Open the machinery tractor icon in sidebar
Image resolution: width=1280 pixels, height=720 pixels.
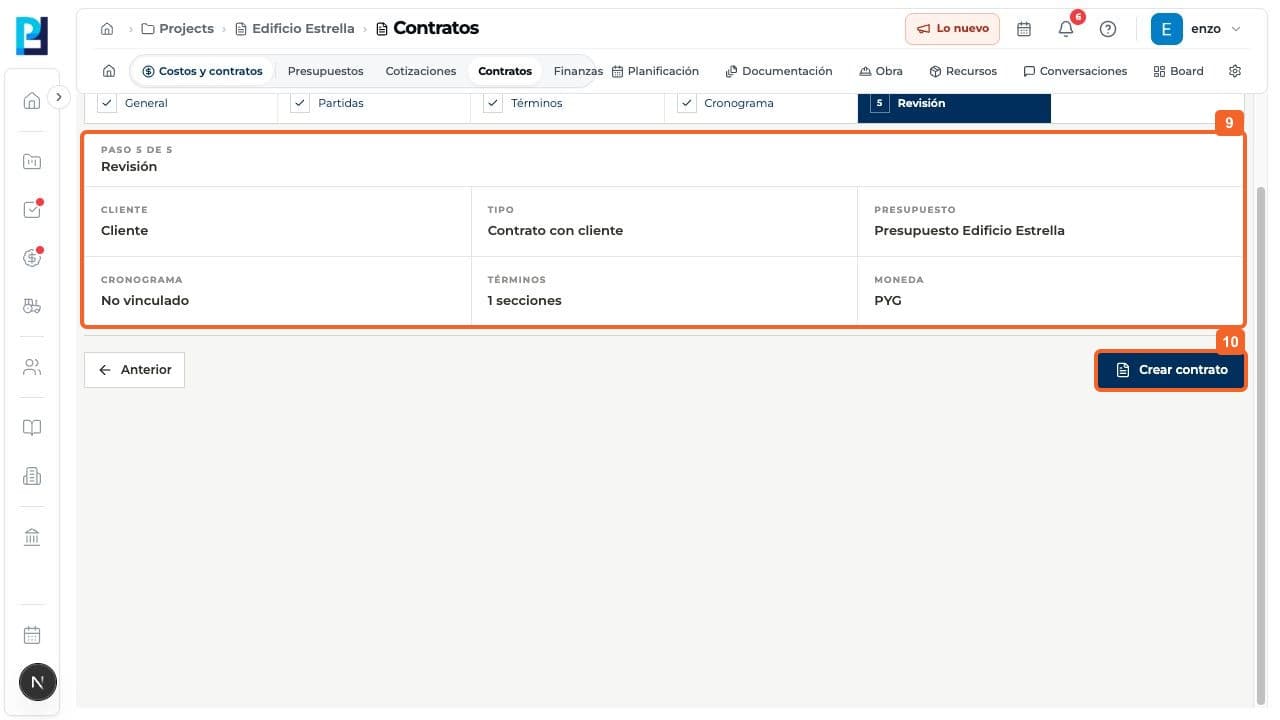point(32,307)
